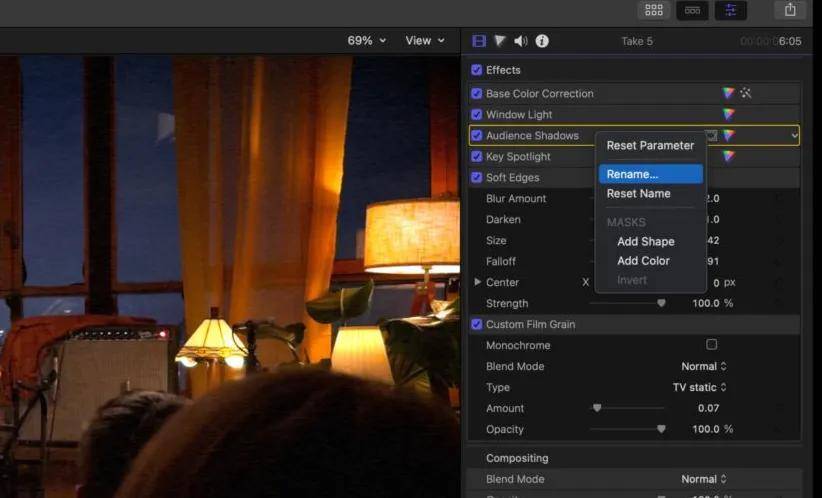Select the Darken parameter label
Image resolution: width=822 pixels, height=498 pixels.
(503, 220)
